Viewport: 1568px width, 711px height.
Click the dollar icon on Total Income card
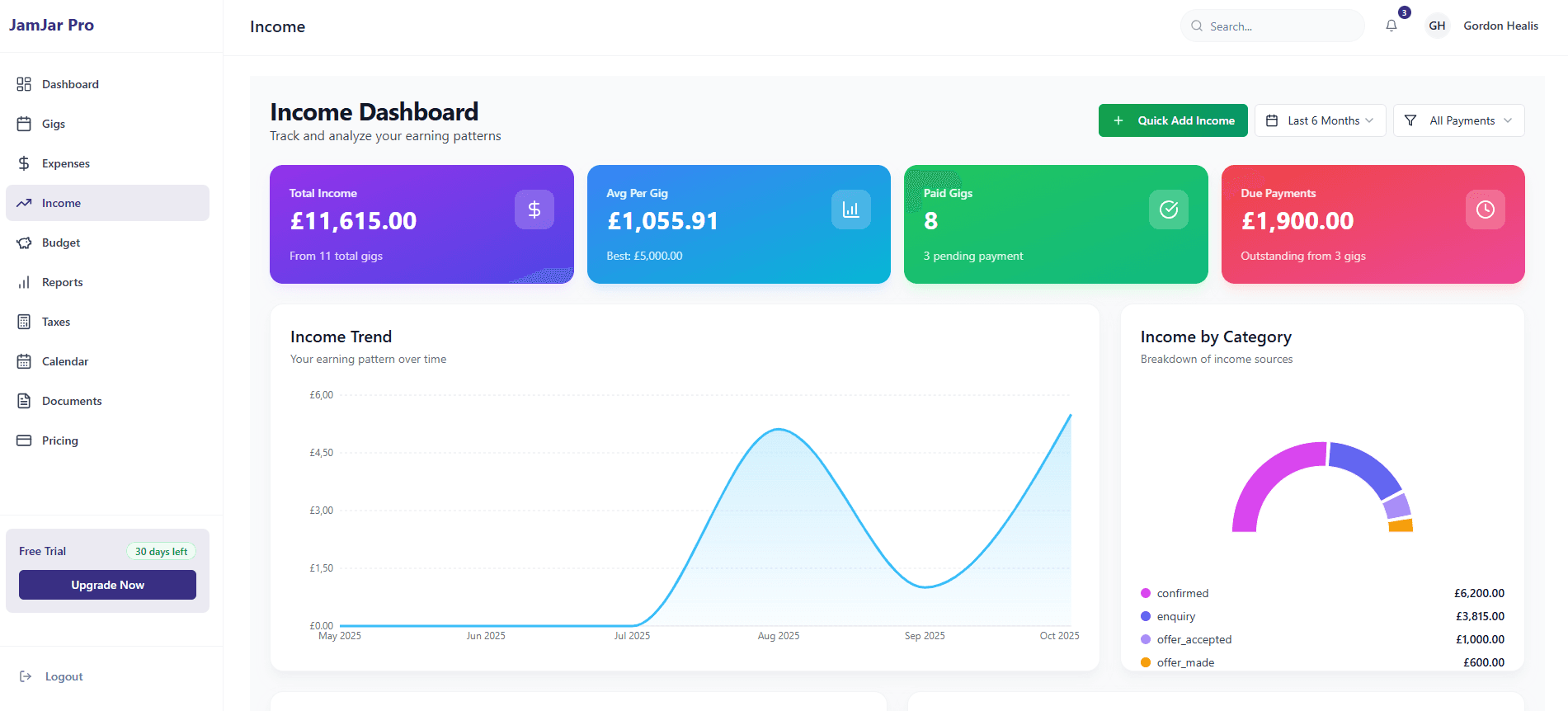[x=534, y=210]
